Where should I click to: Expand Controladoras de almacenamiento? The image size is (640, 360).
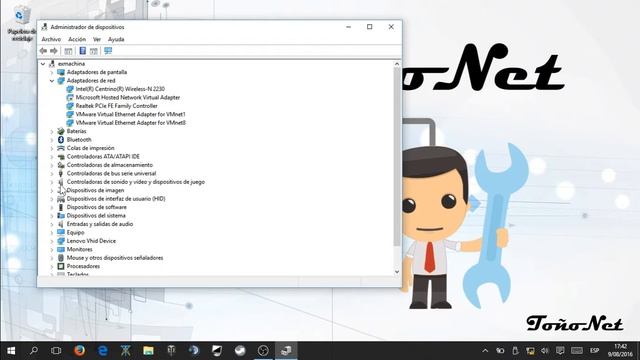(x=52, y=165)
